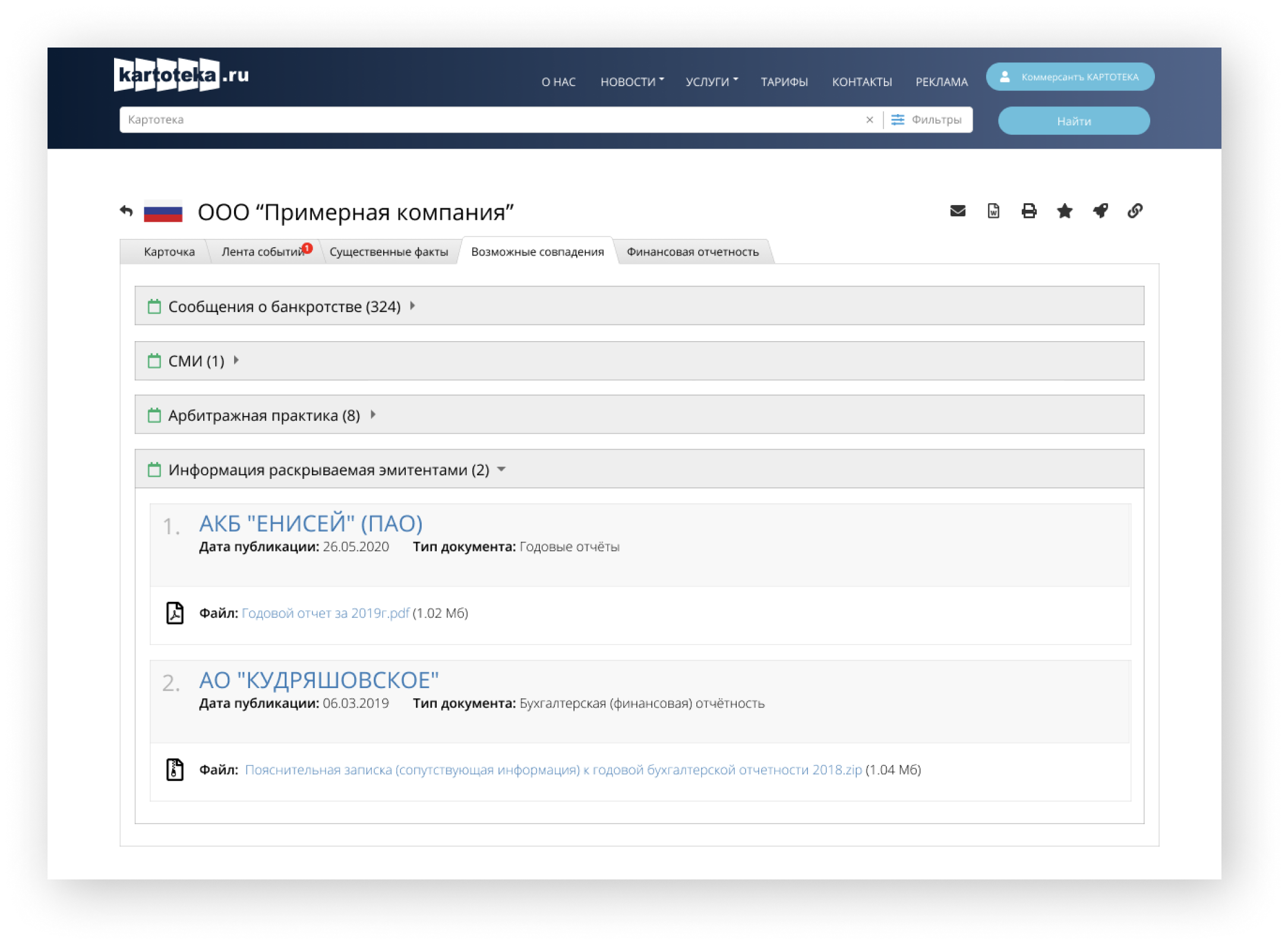1288x946 pixels.
Task: Click Бухгалтерская (финансовая) отчётность document type
Action: 642,704
